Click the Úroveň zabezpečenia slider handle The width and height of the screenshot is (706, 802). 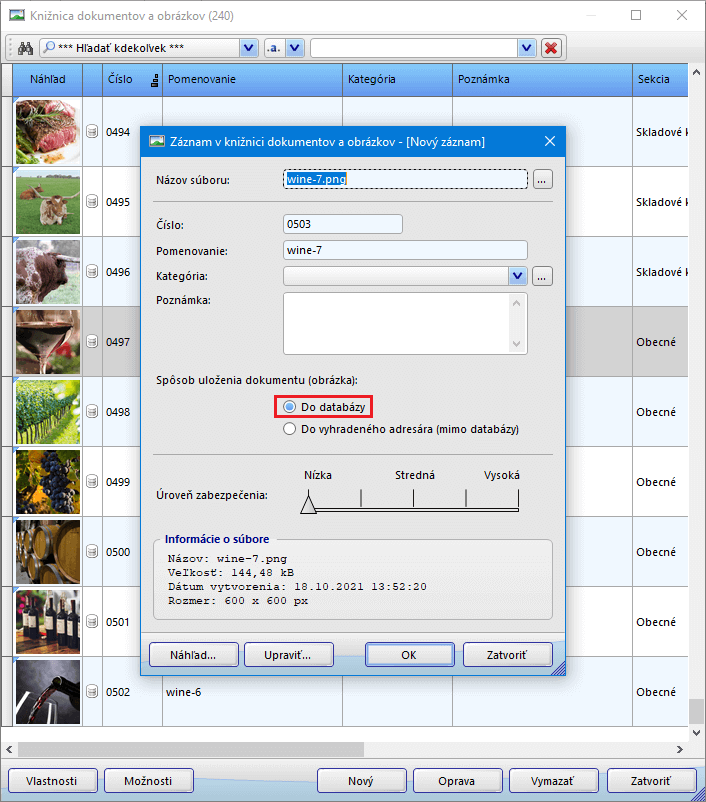(308, 506)
